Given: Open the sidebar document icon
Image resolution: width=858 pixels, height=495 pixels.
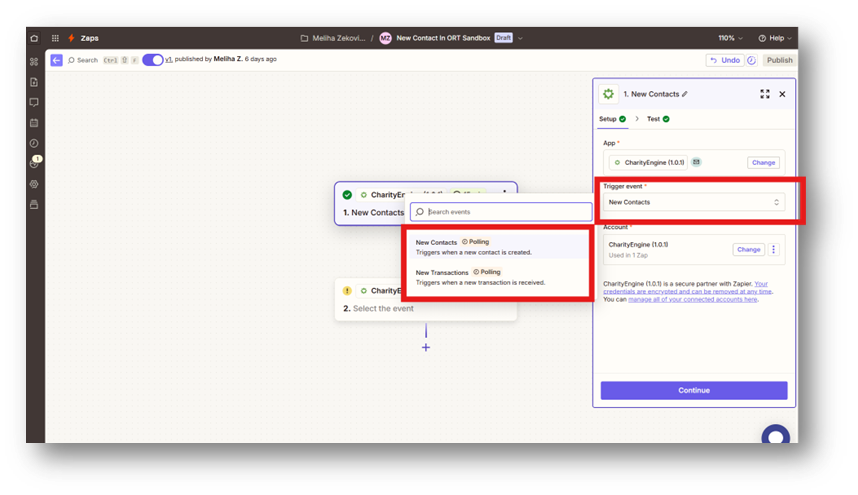Looking at the screenshot, I should click(34, 82).
